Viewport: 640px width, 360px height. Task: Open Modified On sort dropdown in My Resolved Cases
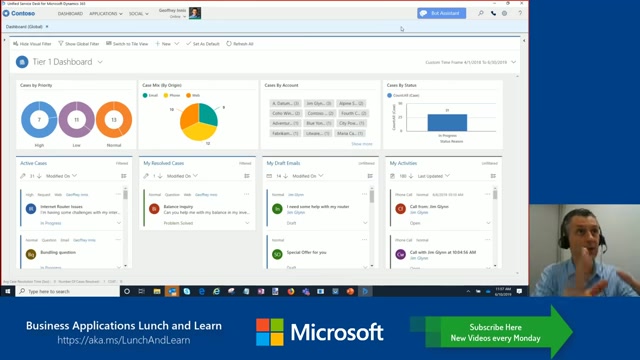pos(182,176)
